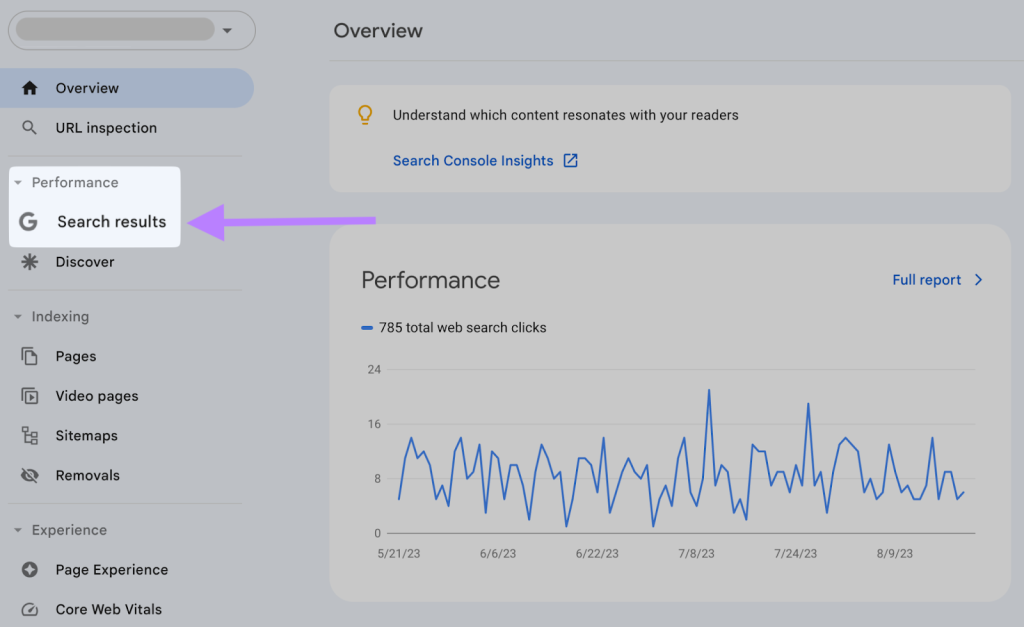Open Discover via its asterisk icon
The width and height of the screenshot is (1024, 627).
tap(31, 261)
